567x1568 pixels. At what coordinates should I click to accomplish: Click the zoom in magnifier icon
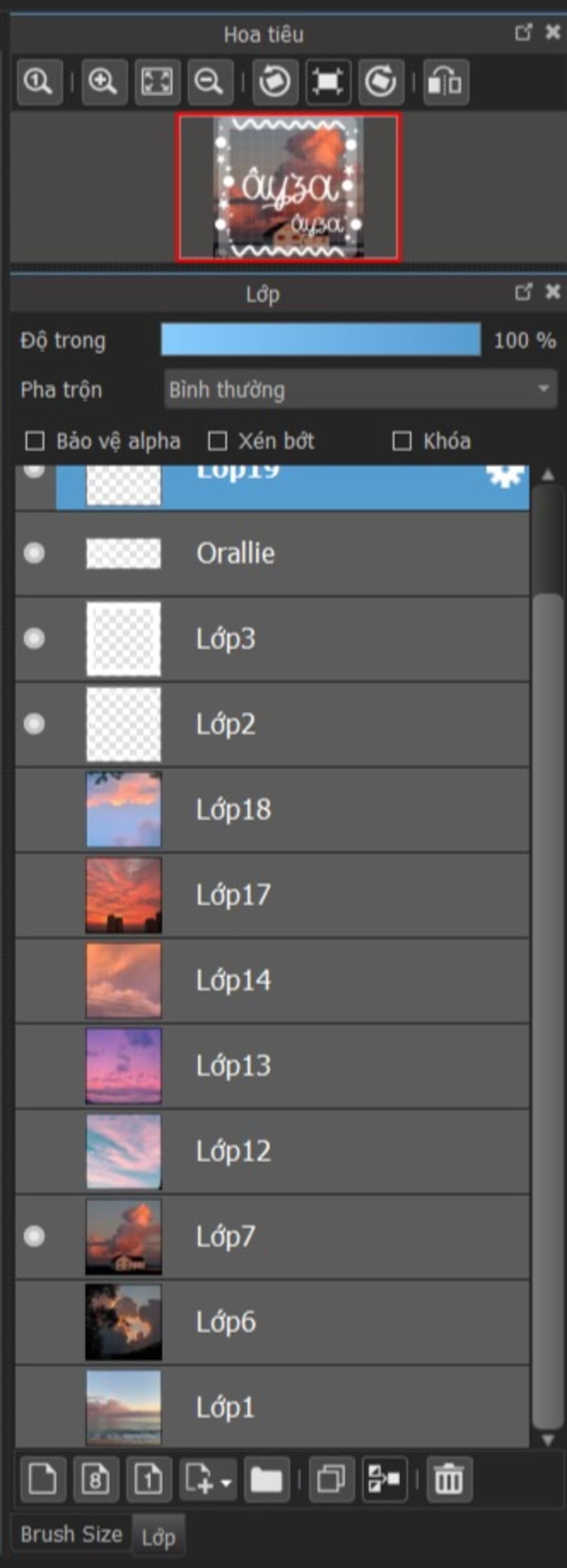tap(104, 81)
